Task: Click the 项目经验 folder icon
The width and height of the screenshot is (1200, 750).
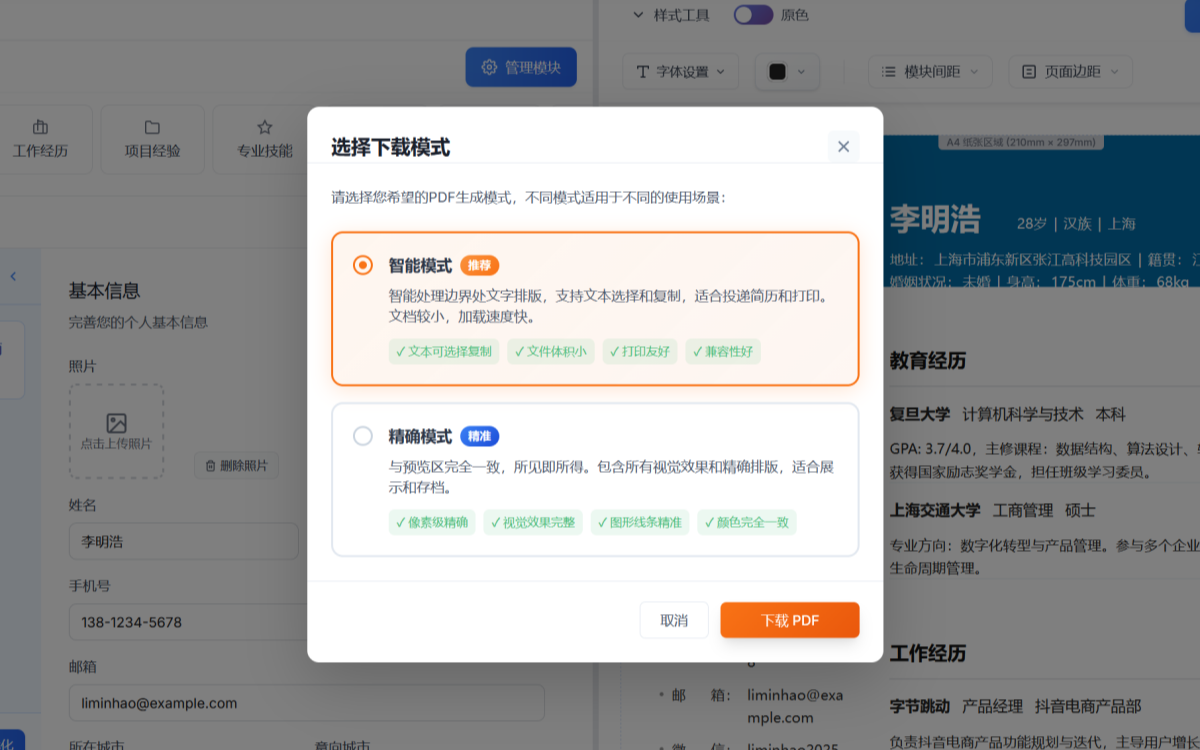Action: pyautogui.click(x=152, y=126)
